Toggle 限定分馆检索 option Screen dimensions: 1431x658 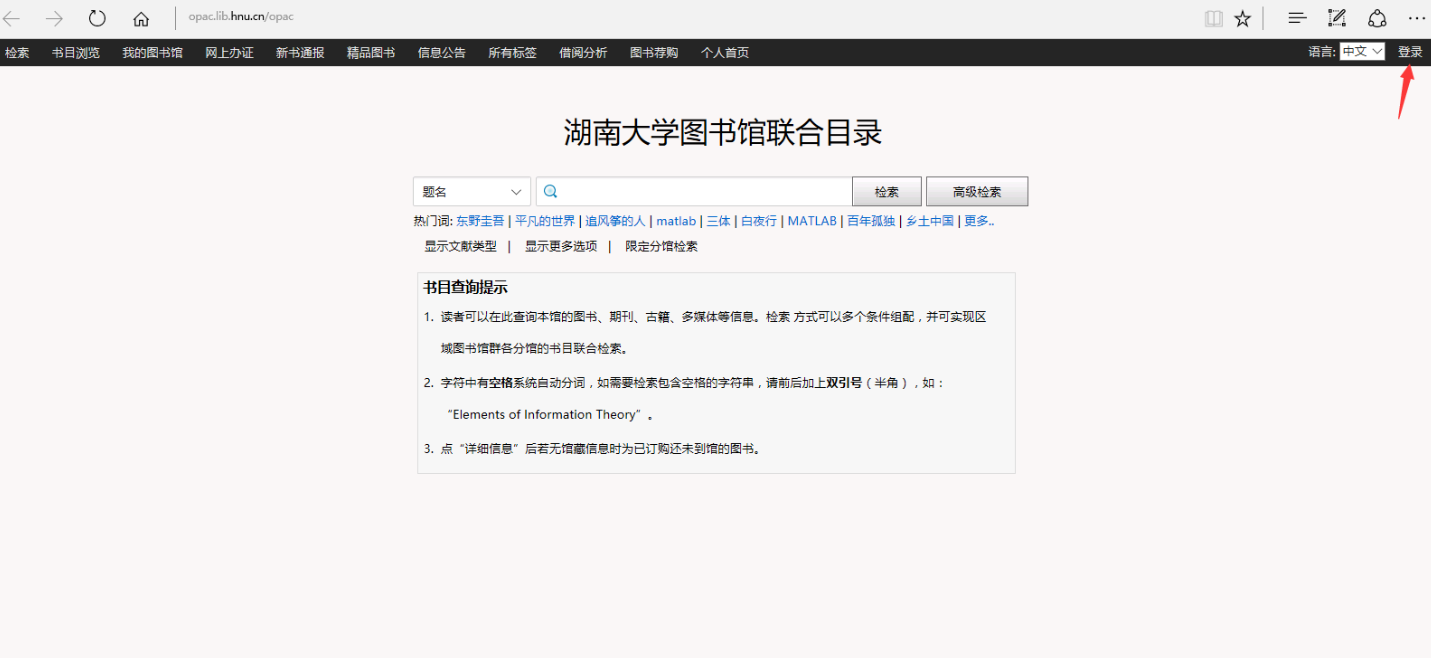point(662,246)
